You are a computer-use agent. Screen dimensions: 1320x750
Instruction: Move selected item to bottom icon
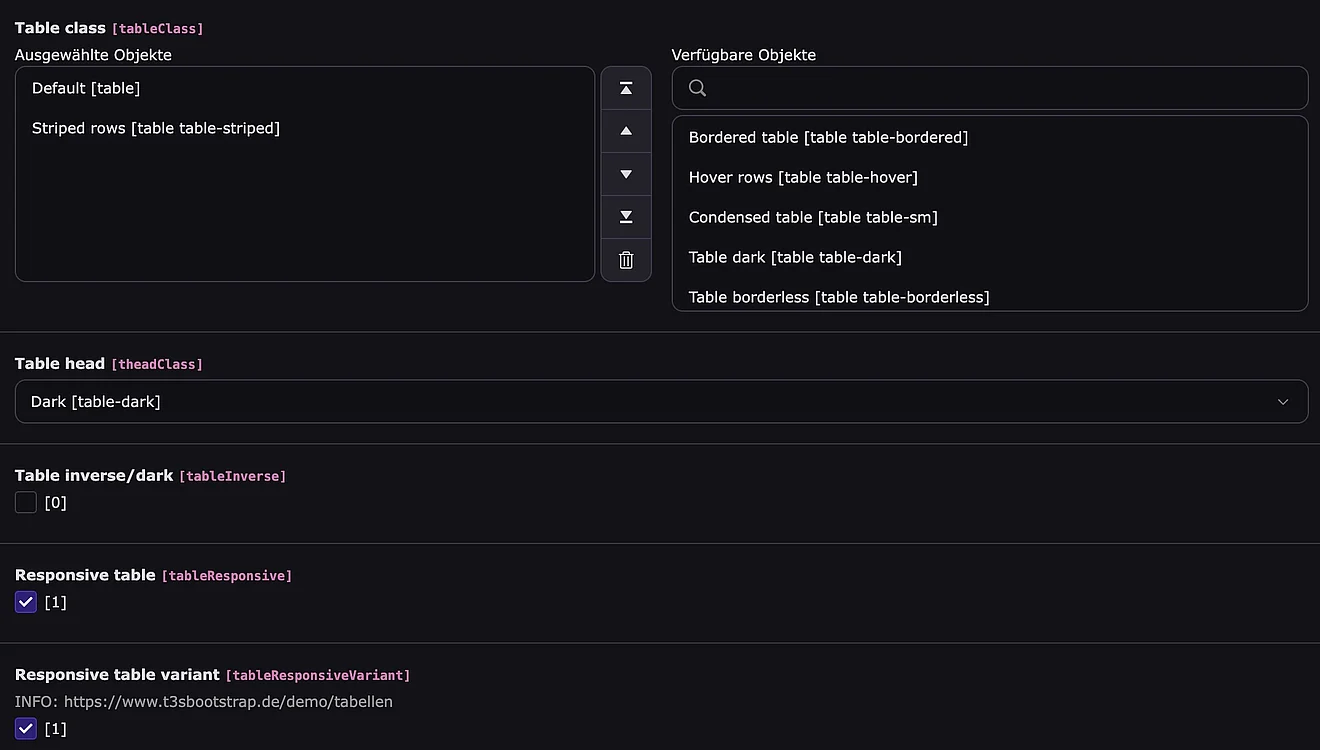pyautogui.click(x=626, y=217)
